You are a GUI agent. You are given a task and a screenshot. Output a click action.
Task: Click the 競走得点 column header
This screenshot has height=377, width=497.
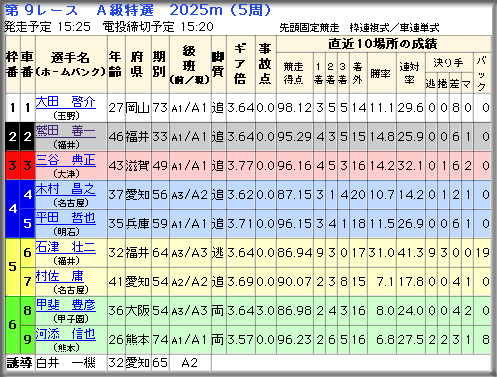[x=294, y=73]
